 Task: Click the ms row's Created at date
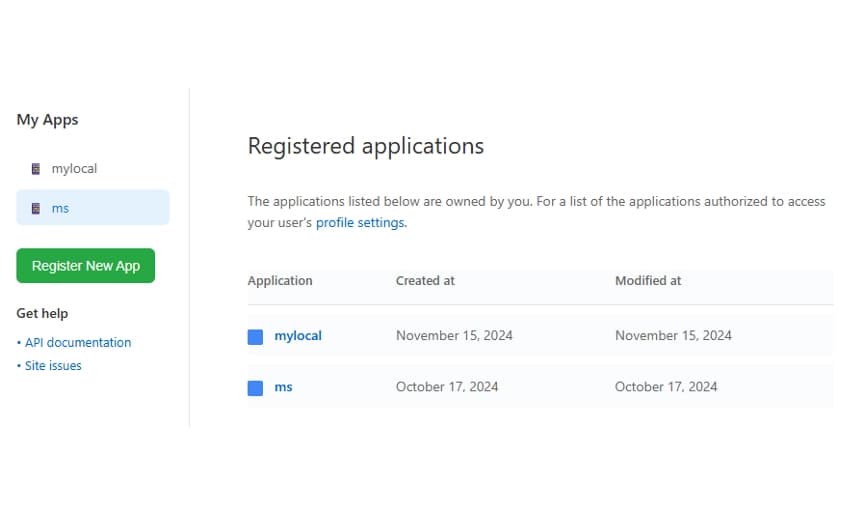pyautogui.click(x=447, y=387)
